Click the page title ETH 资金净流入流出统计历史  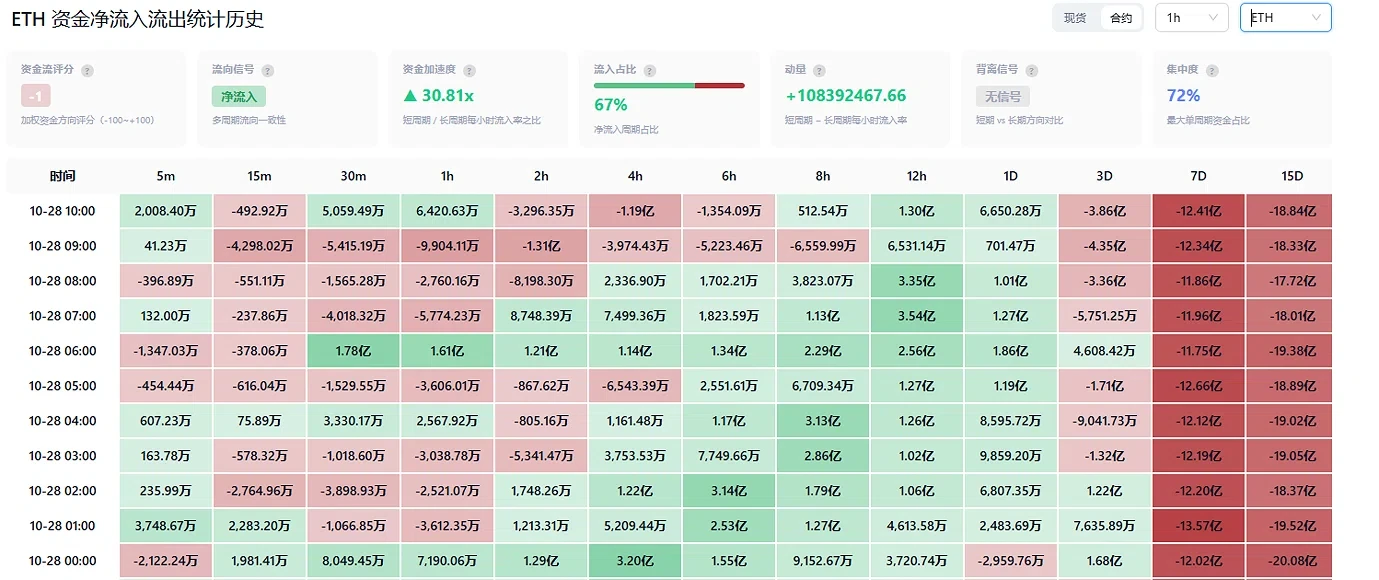(137, 20)
